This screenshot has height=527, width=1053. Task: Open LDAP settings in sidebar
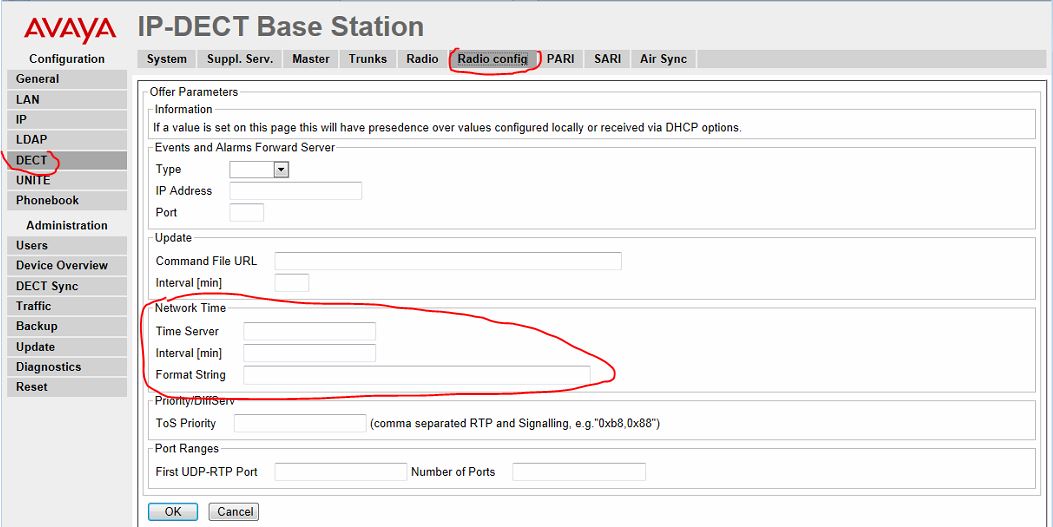click(x=66, y=140)
